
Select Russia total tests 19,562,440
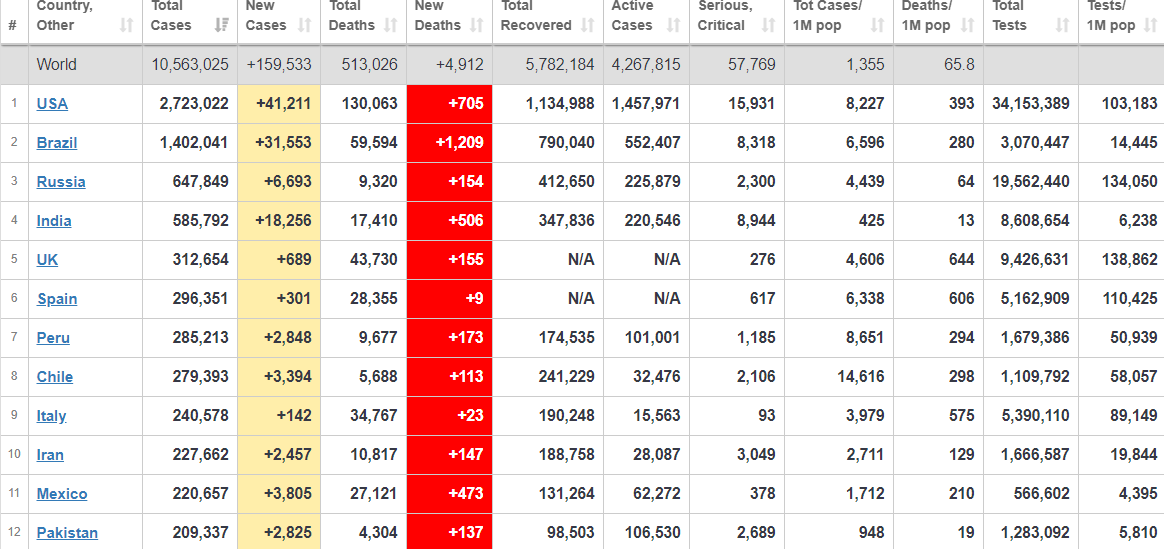(x=1031, y=182)
